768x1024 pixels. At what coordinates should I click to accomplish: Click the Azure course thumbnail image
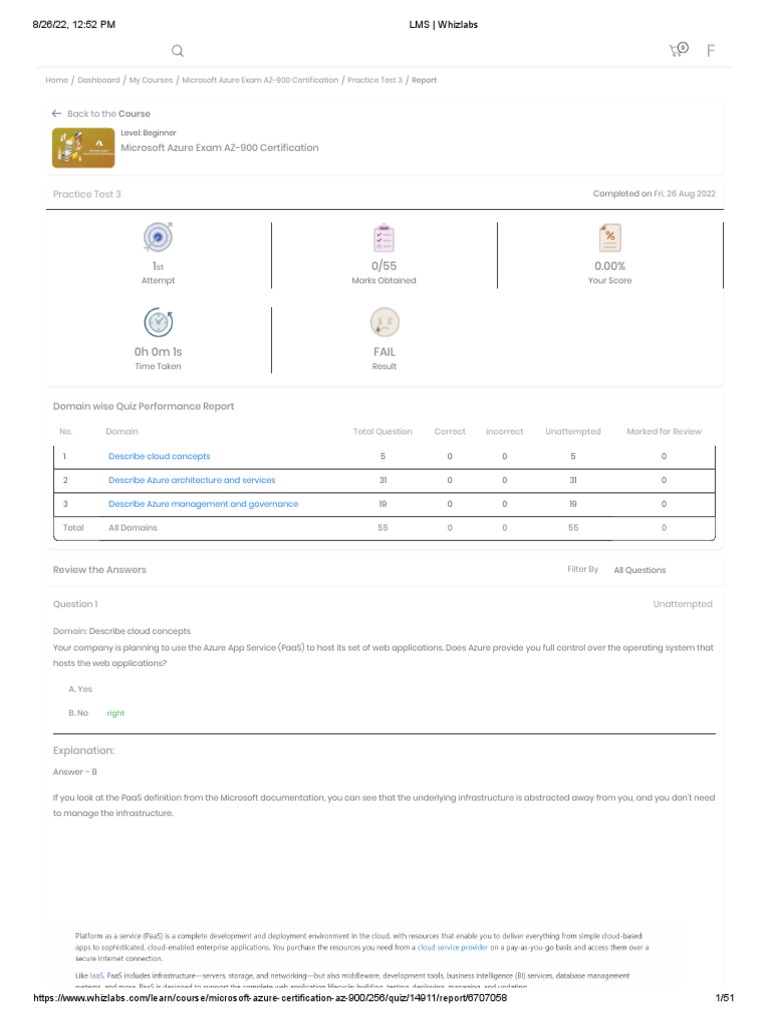coord(82,148)
